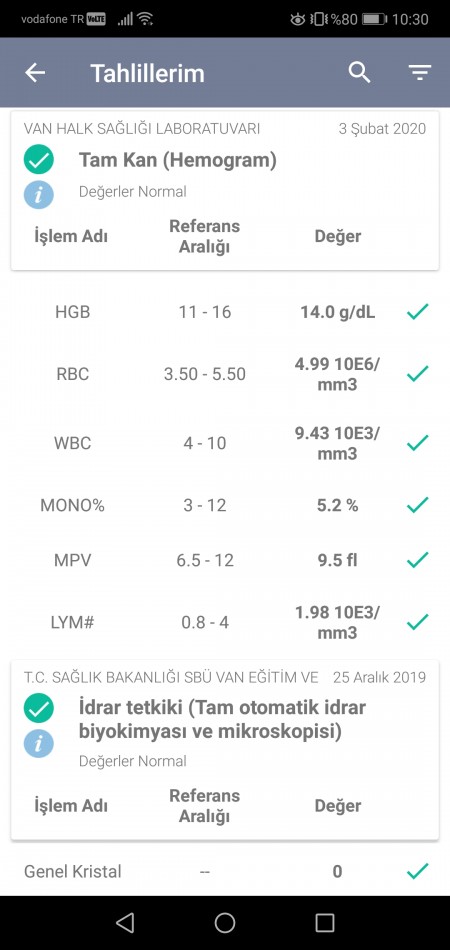Go back using the top-left arrow
The height and width of the screenshot is (950, 450).
pyautogui.click(x=35, y=73)
